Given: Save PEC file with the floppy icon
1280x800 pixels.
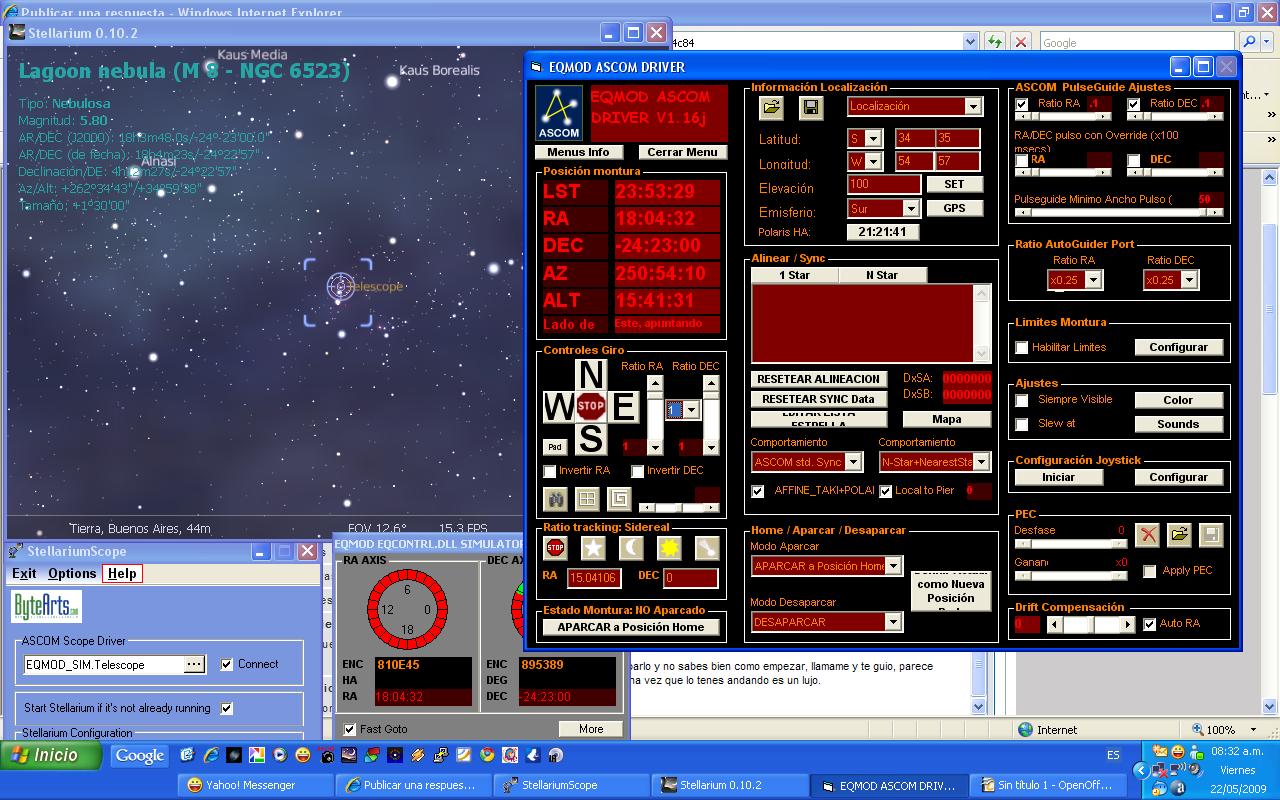Looking at the screenshot, I should tap(1210, 535).
